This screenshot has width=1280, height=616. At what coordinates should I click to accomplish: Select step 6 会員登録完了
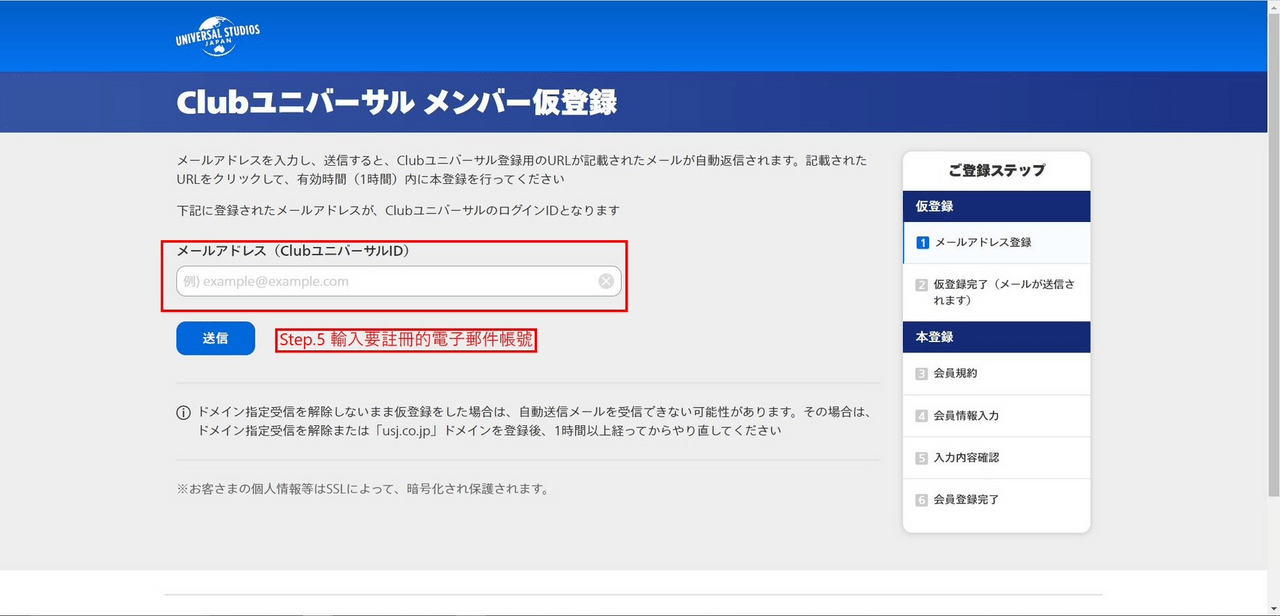point(996,499)
